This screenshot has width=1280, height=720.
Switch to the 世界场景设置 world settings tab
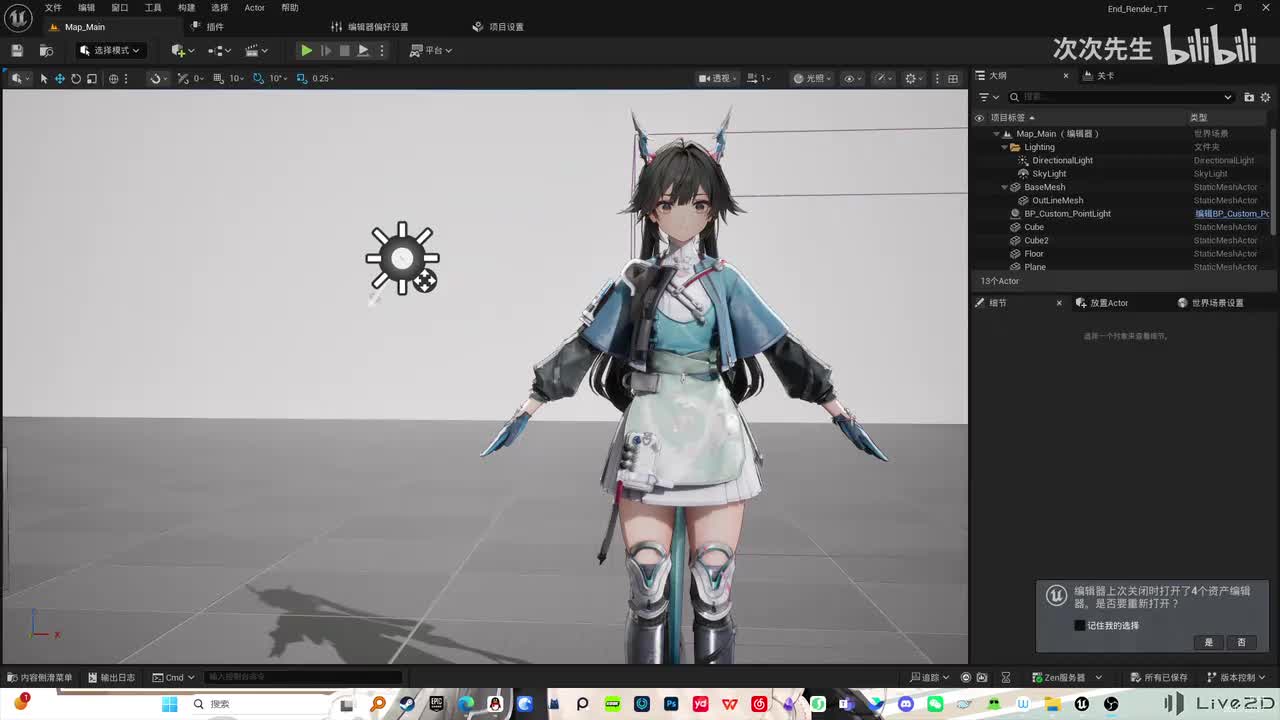(x=1211, y=303)
